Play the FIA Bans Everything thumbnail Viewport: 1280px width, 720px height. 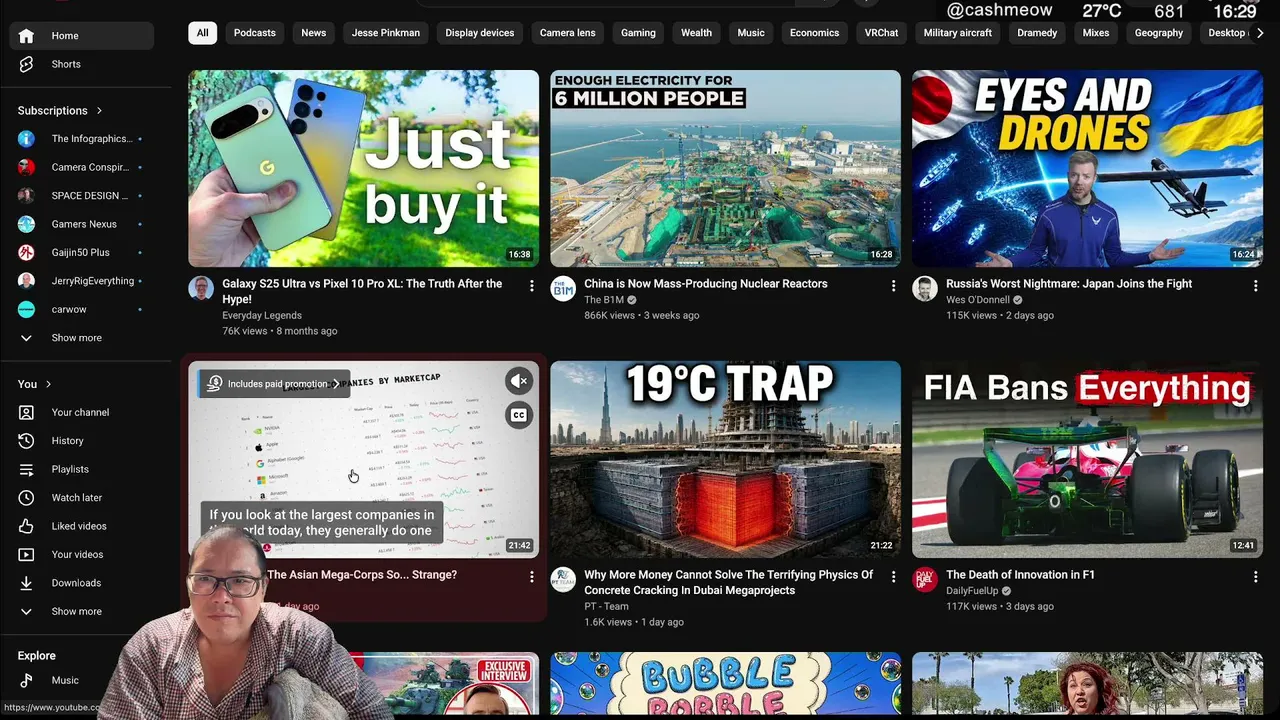click(1087, 459)
